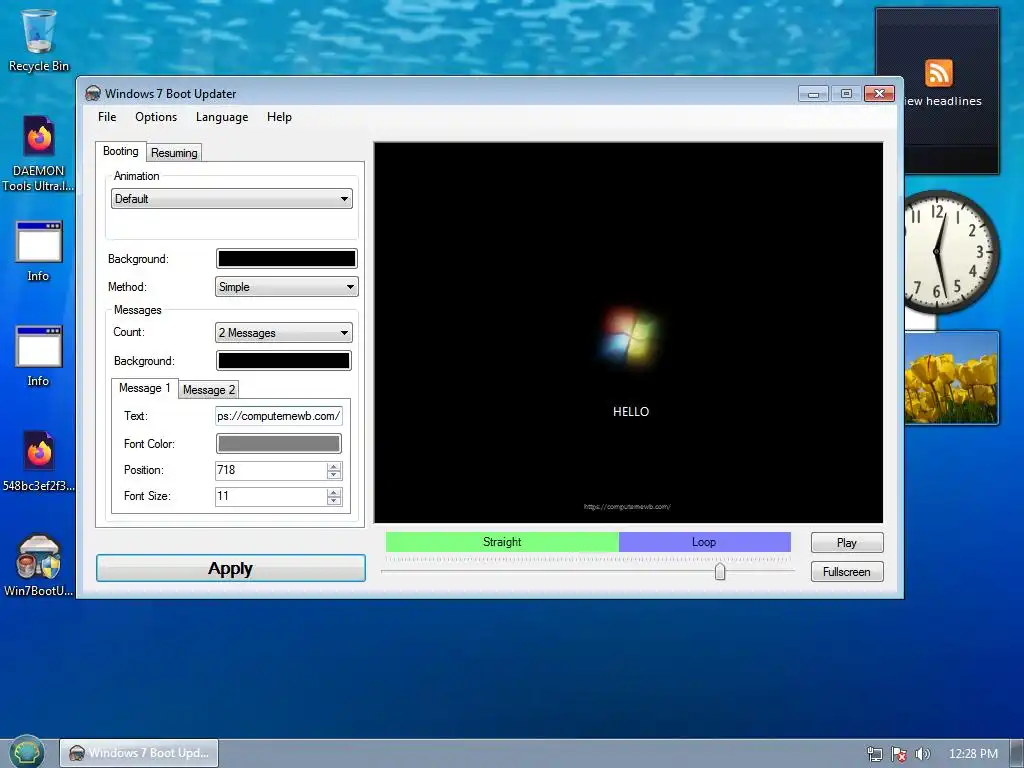Click the Windows 7 Boot Updater taskbar button

click(139, 753)
